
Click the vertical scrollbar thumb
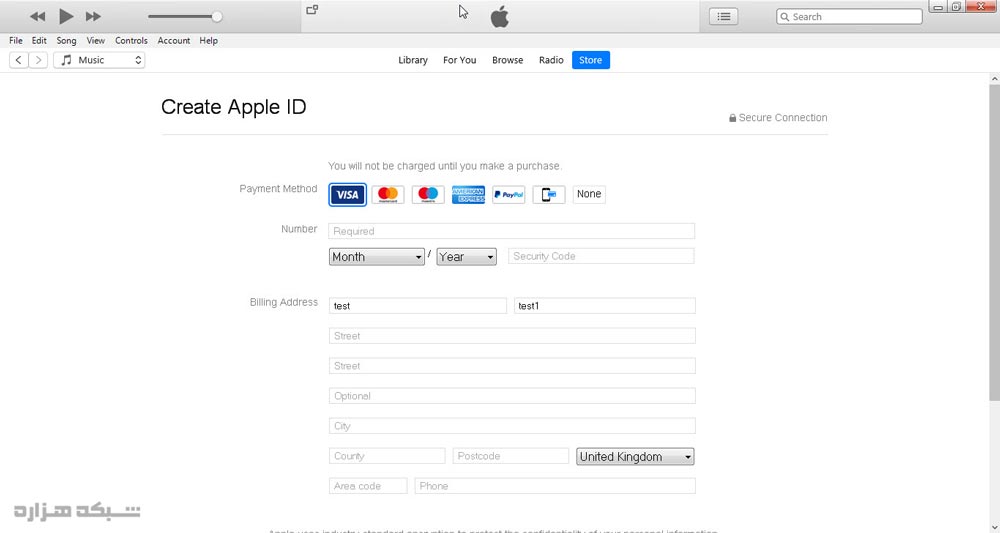[994, 242]
